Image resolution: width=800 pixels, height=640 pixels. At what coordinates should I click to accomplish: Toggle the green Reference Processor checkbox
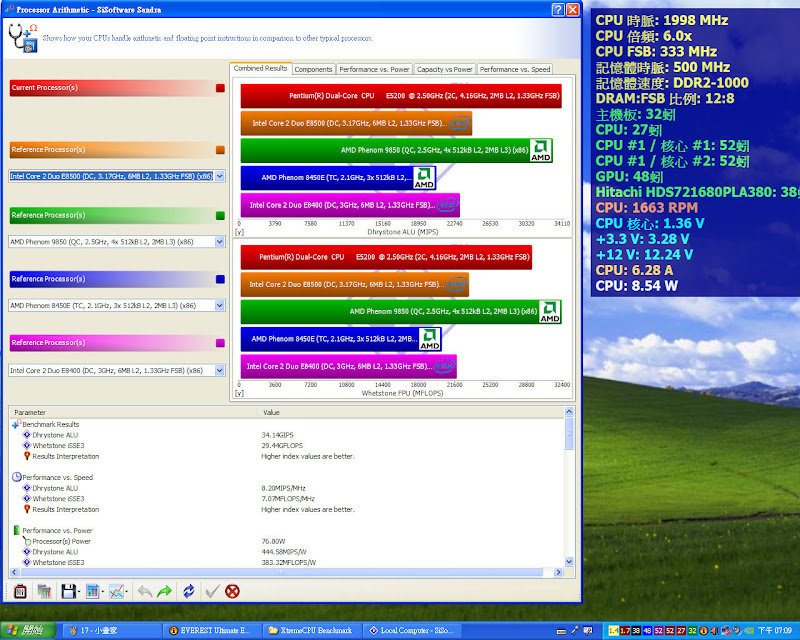click(220, 215)
